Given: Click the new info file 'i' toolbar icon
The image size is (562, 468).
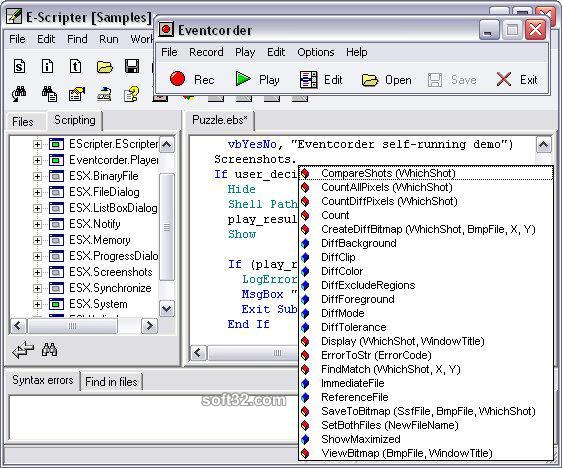Looking at the screenshot, I should [47, 67].
